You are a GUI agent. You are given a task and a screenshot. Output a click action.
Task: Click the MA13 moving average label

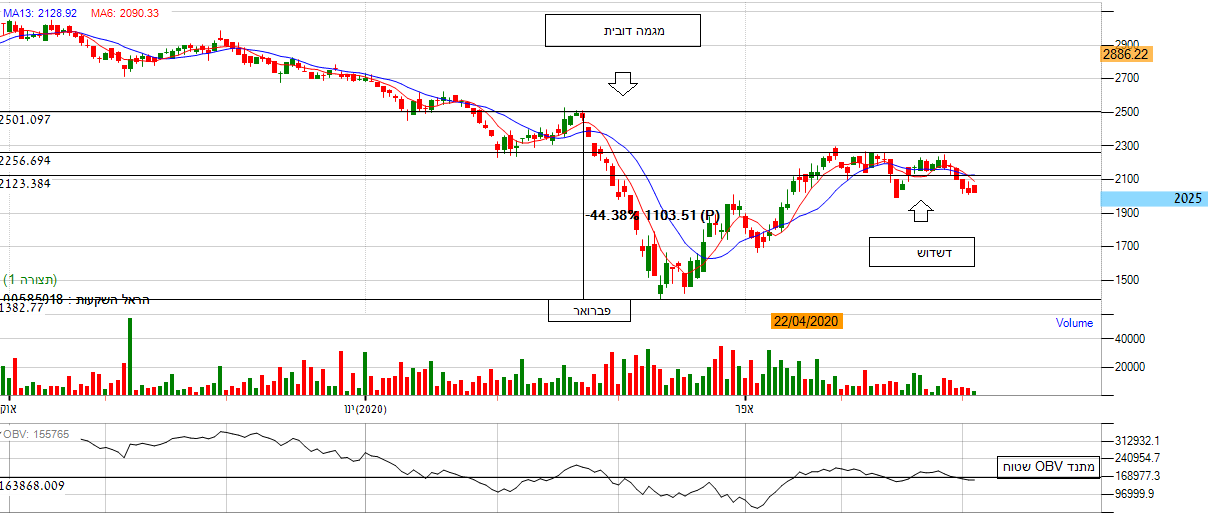(x=40, y=13)
